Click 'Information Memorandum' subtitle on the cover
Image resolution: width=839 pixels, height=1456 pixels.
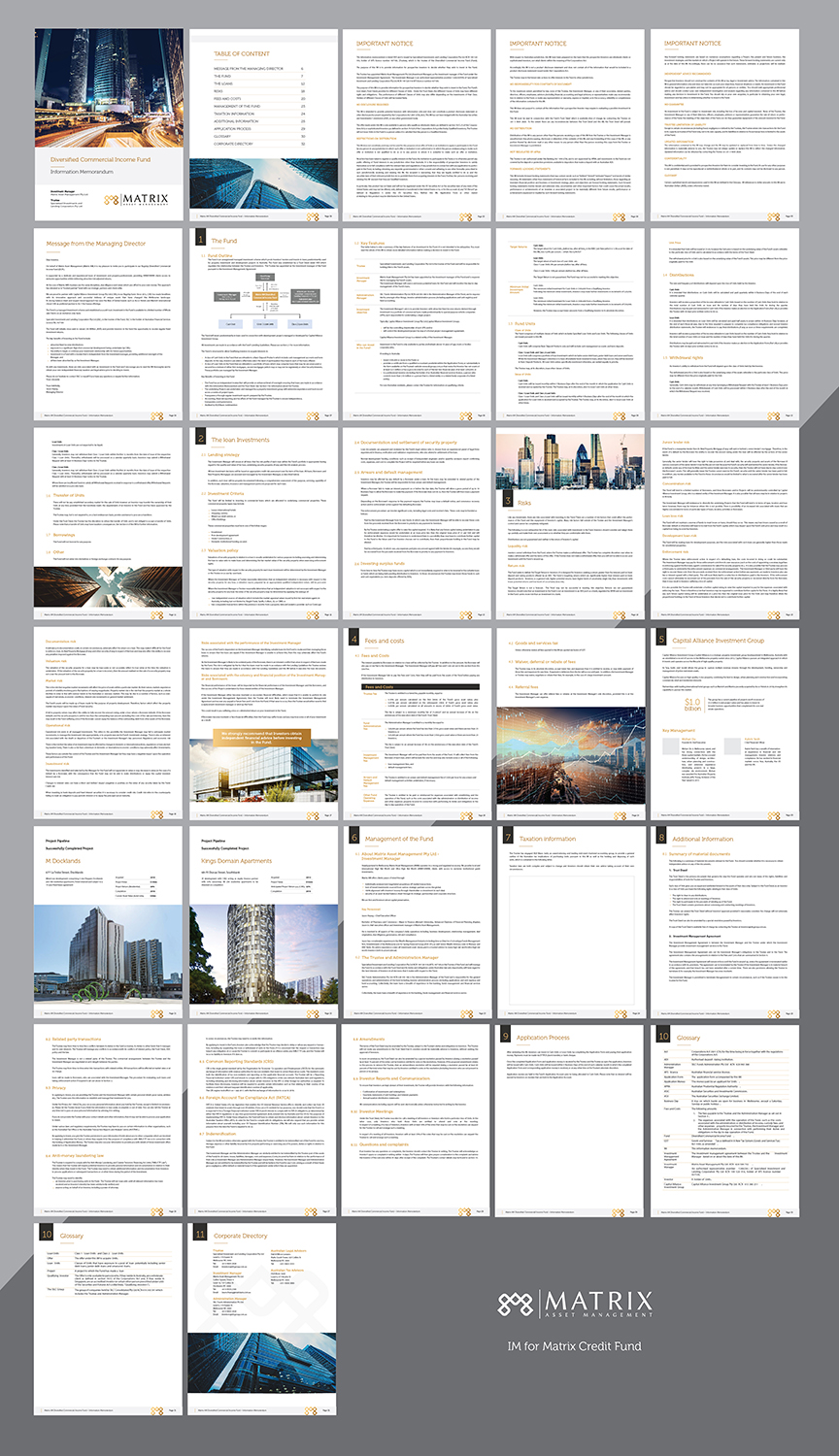pos(83,172)
